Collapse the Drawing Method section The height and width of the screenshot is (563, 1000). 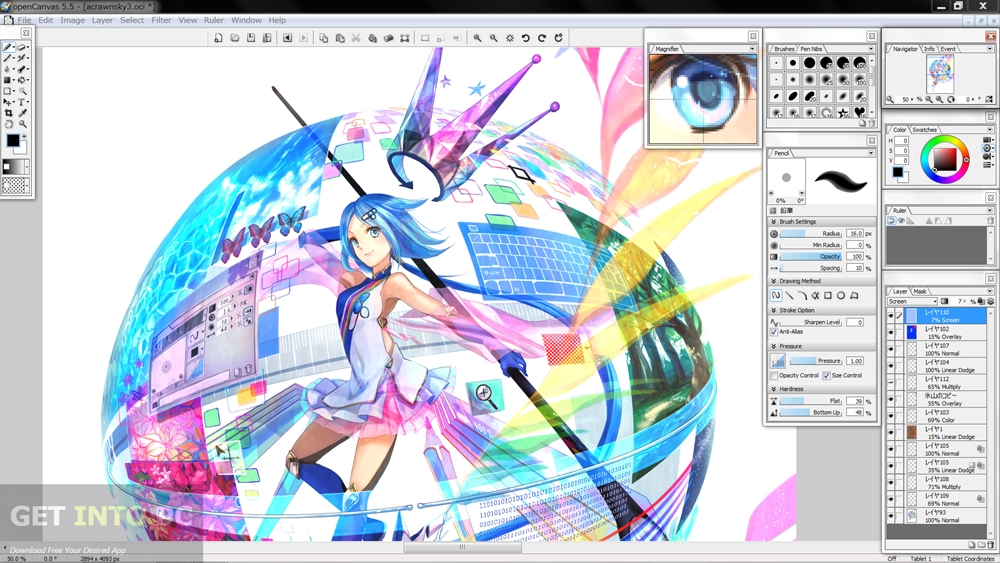coord(774,281)
